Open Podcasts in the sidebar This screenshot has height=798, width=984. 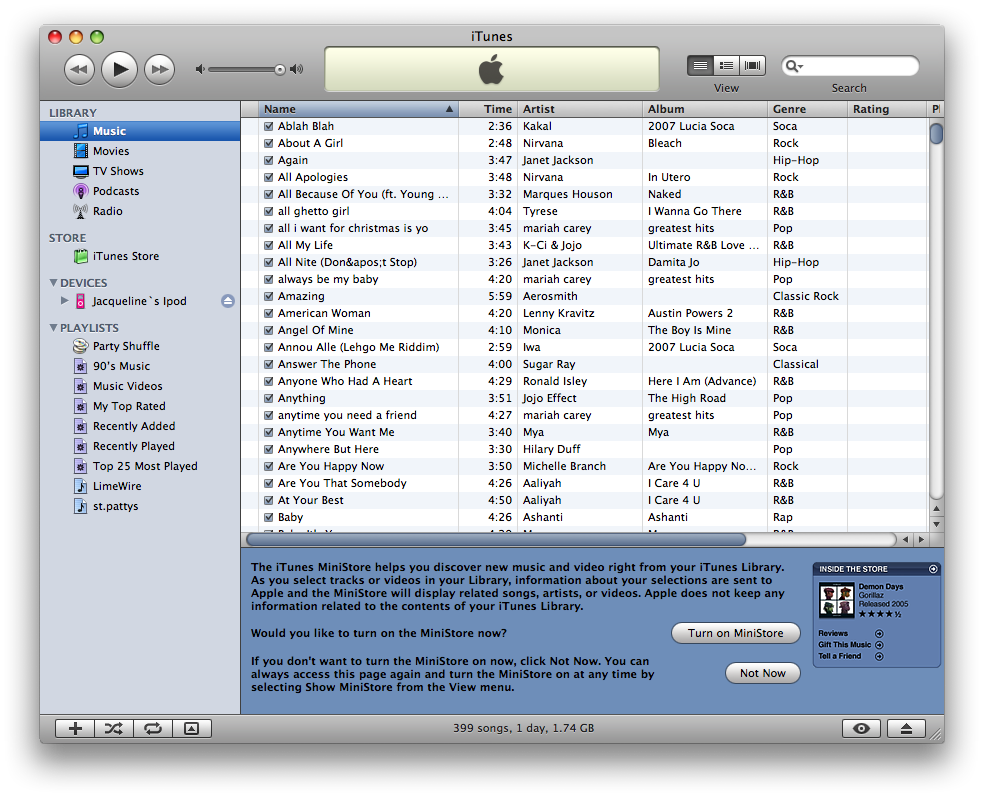(x=115, y=191)
